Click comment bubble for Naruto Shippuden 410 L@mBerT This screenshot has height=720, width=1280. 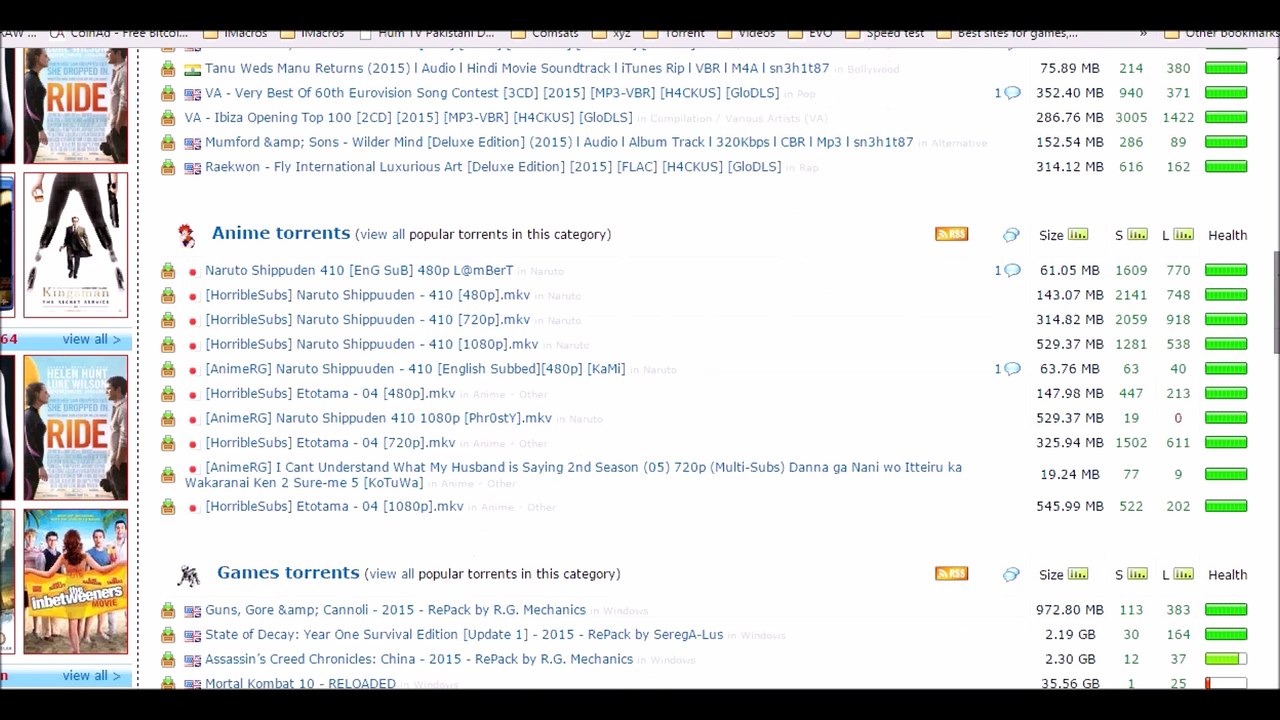[1012, 270]
